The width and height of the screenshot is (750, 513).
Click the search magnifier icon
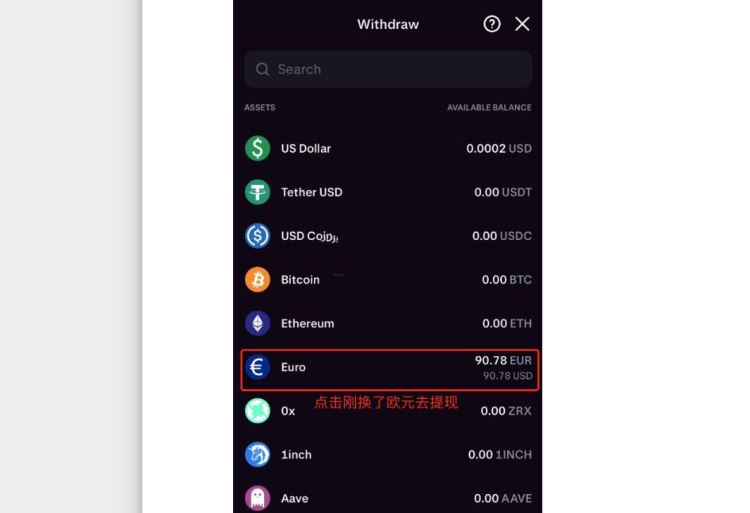[x=262, y=69]
